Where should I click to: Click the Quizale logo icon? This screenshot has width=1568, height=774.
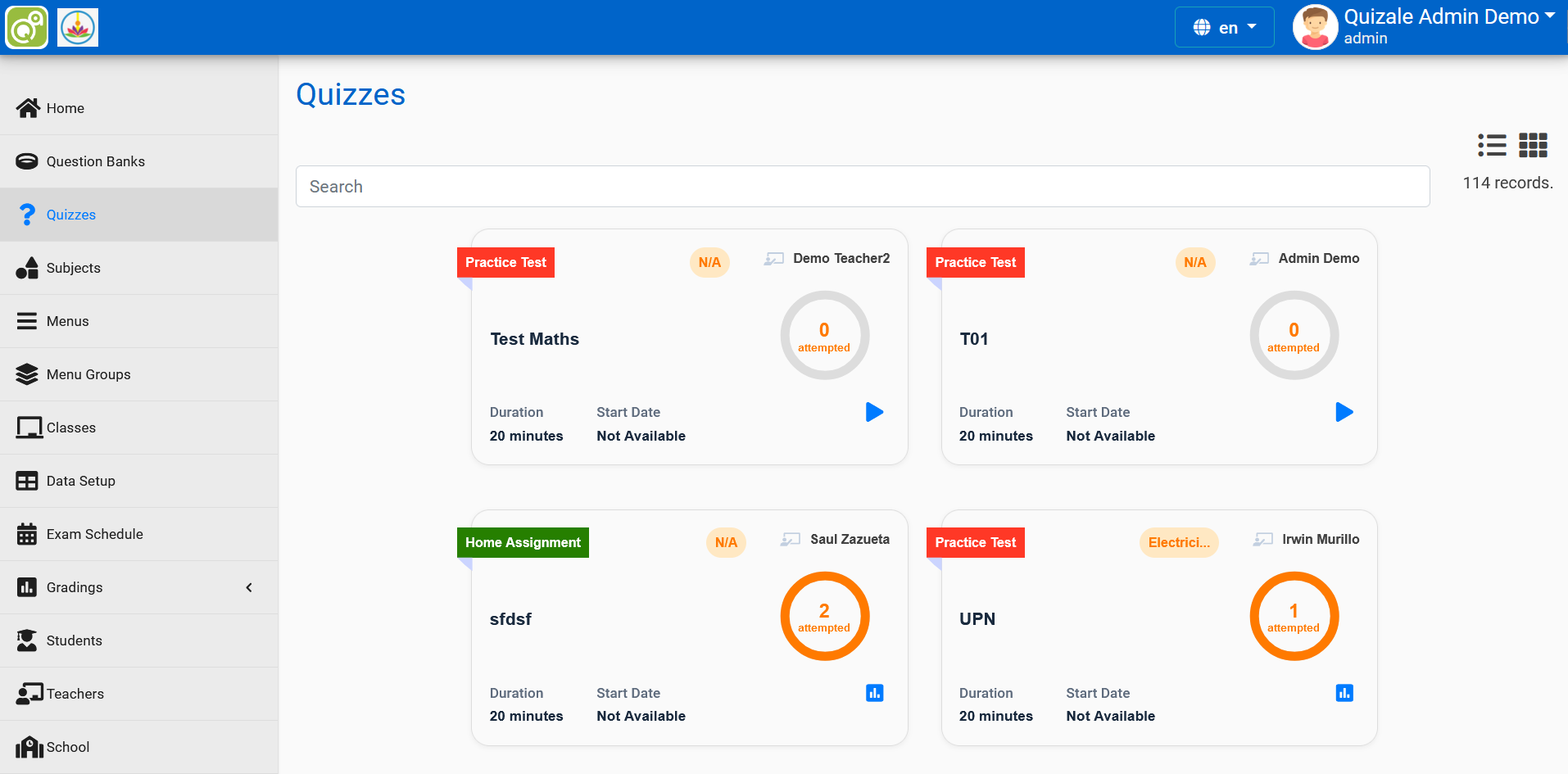27,28
